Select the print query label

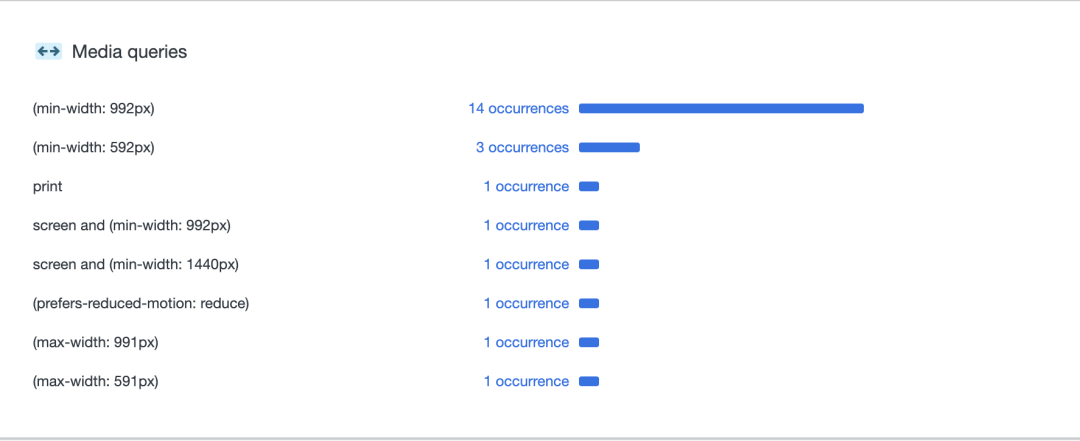click(x=48, y=187)
